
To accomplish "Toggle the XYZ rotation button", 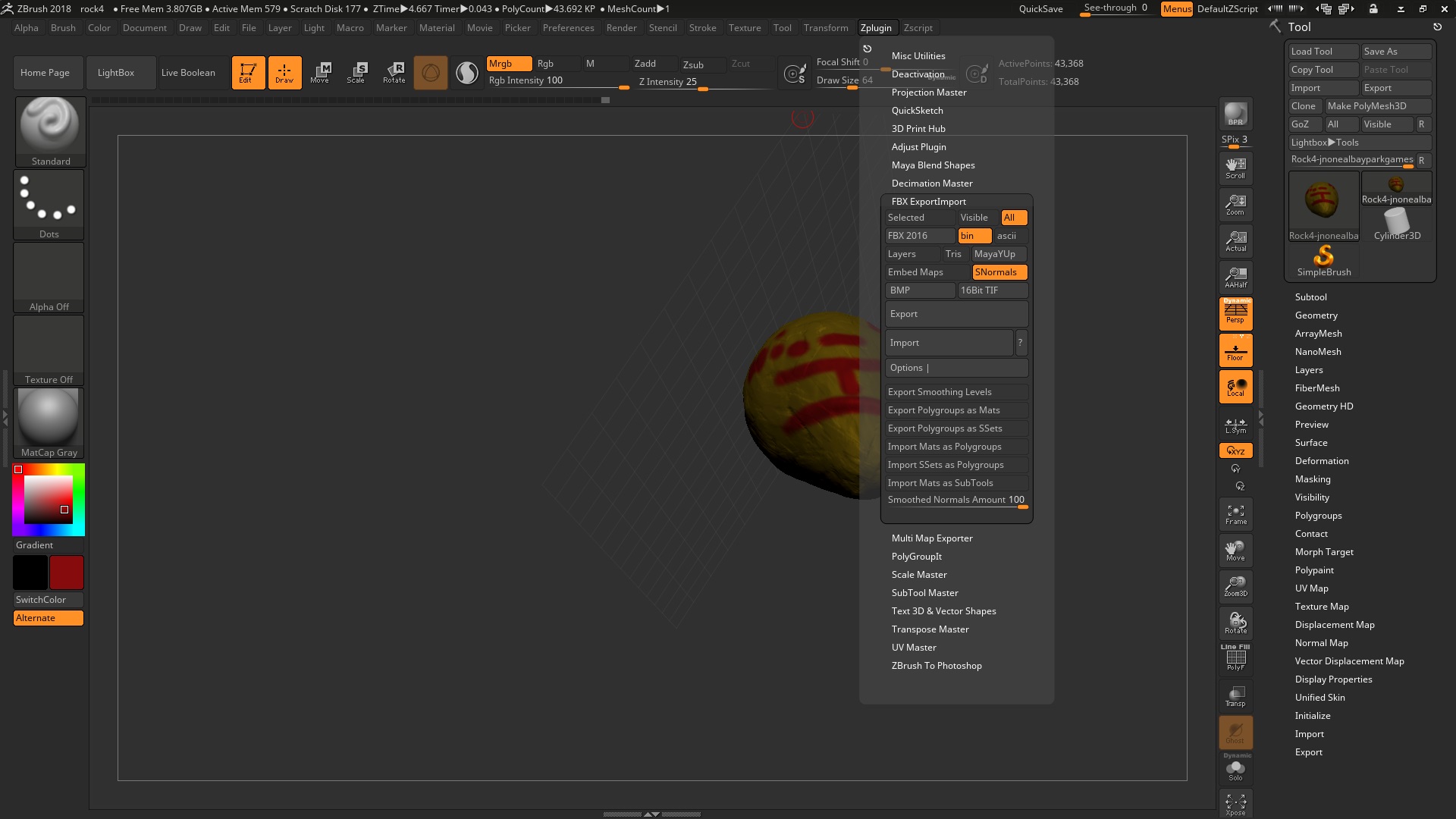I will click(1235, 450).
